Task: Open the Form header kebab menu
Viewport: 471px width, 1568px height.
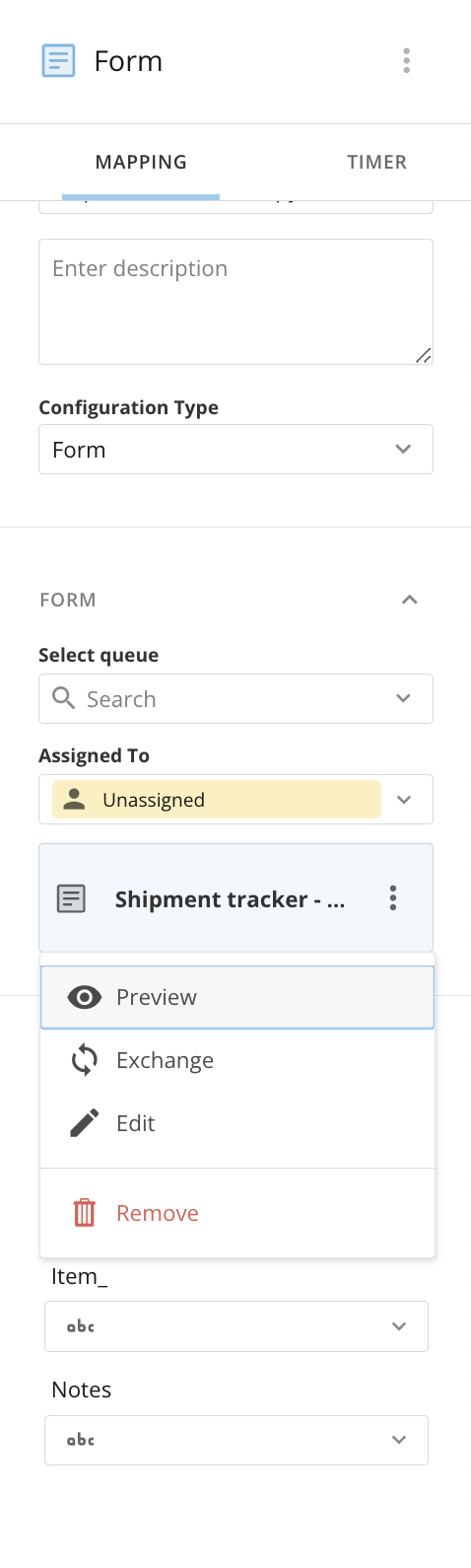Action: click(406, 61)
